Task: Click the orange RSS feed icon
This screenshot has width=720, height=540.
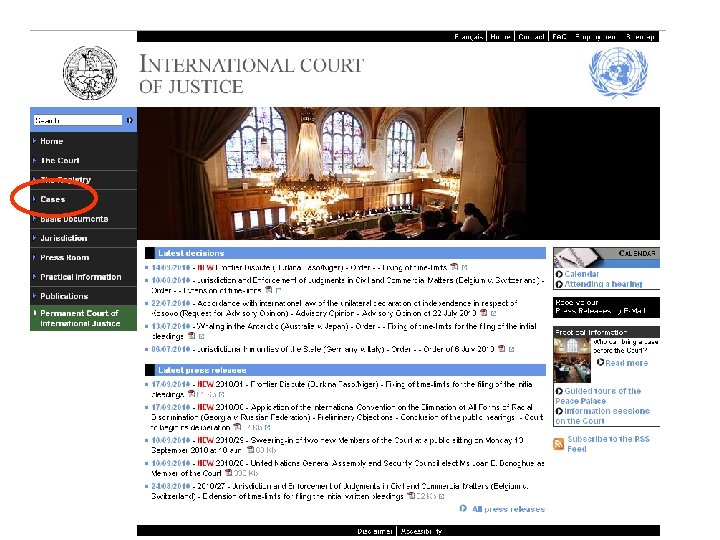Action: pyautogui.click(x=558, y=444)
